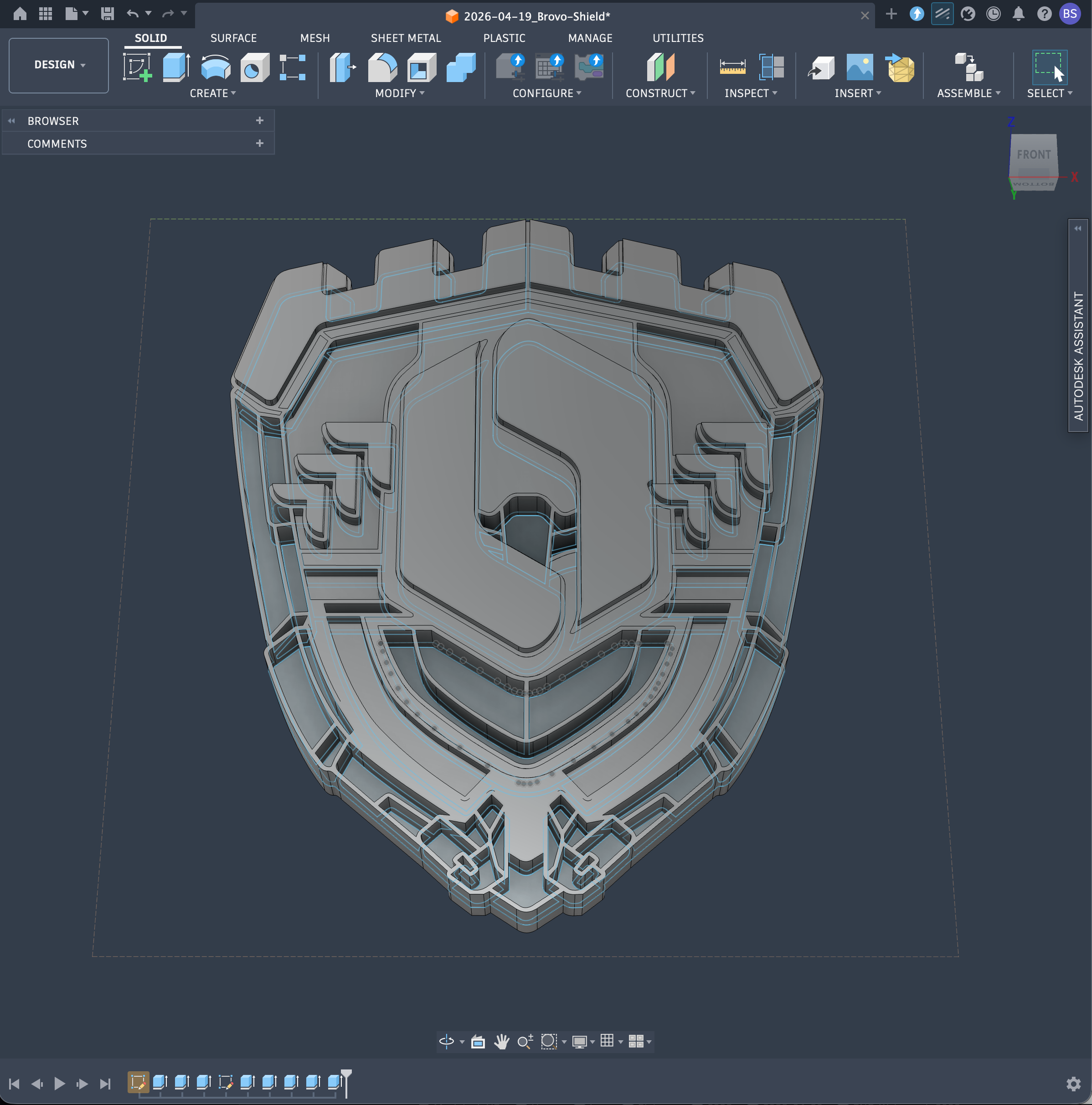This screenshot has height=1105, width=1092.
Task: Open the Data Panel grid icon
Action: (x=45, y=14)
